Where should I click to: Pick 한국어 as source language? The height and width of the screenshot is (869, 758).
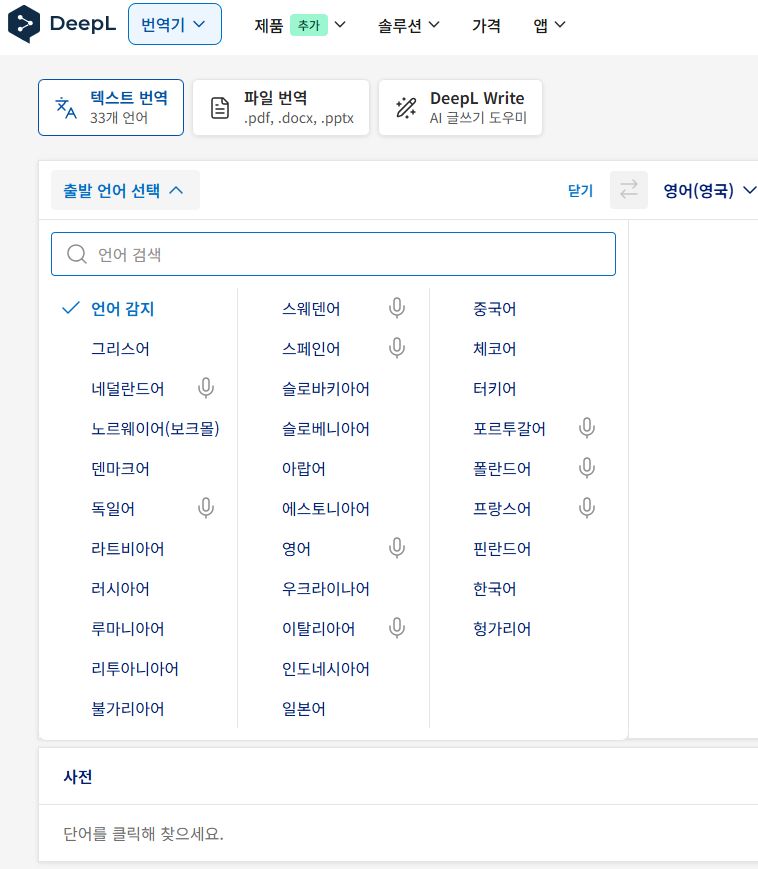(x=494, y=588)
